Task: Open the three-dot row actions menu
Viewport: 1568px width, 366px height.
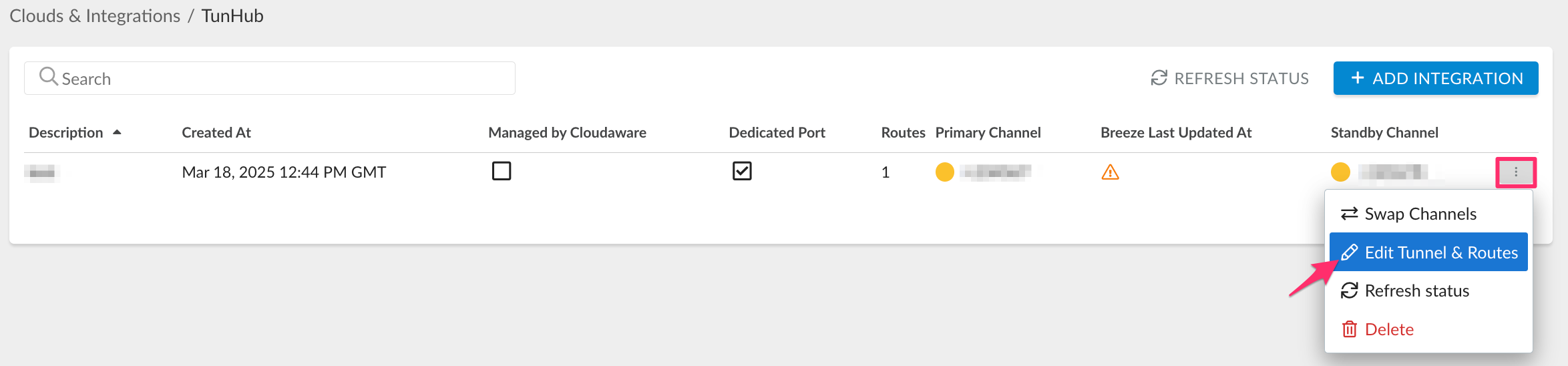Action: [1515, 172]
